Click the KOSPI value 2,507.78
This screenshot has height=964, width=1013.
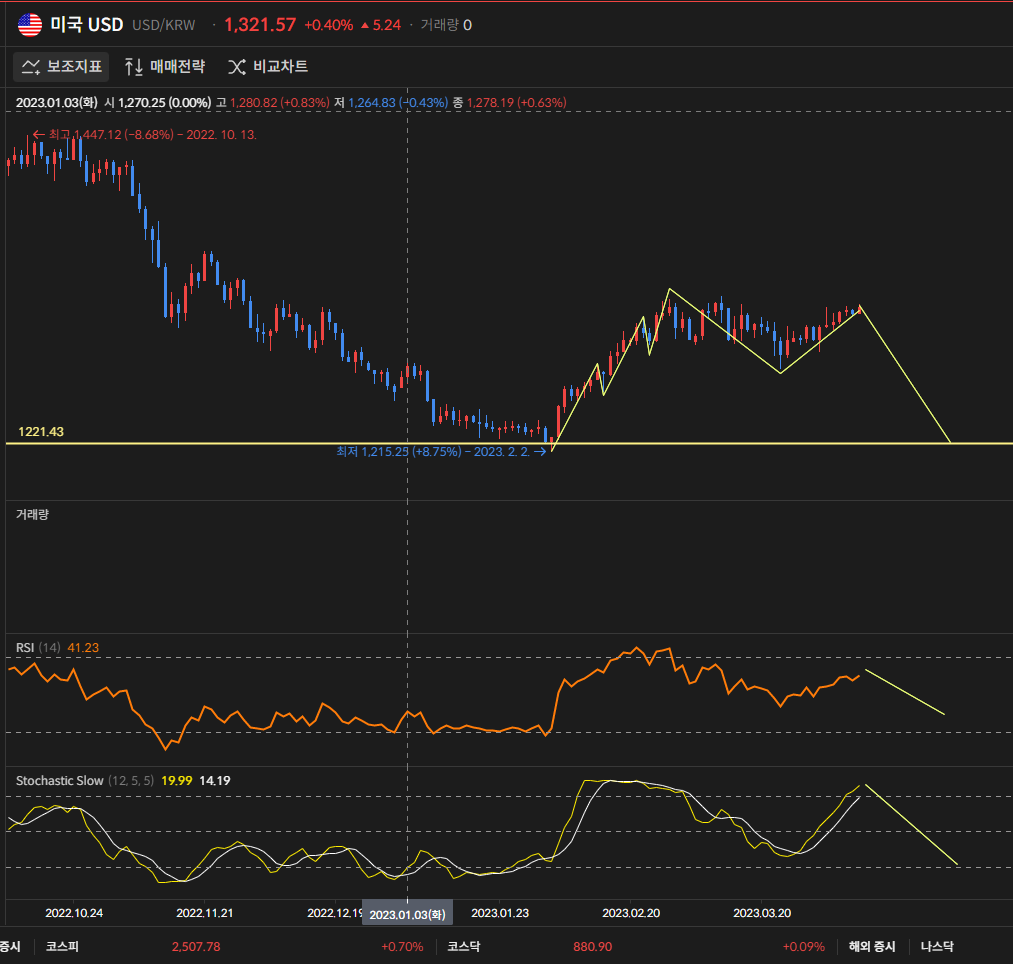[x=196, y=947]
